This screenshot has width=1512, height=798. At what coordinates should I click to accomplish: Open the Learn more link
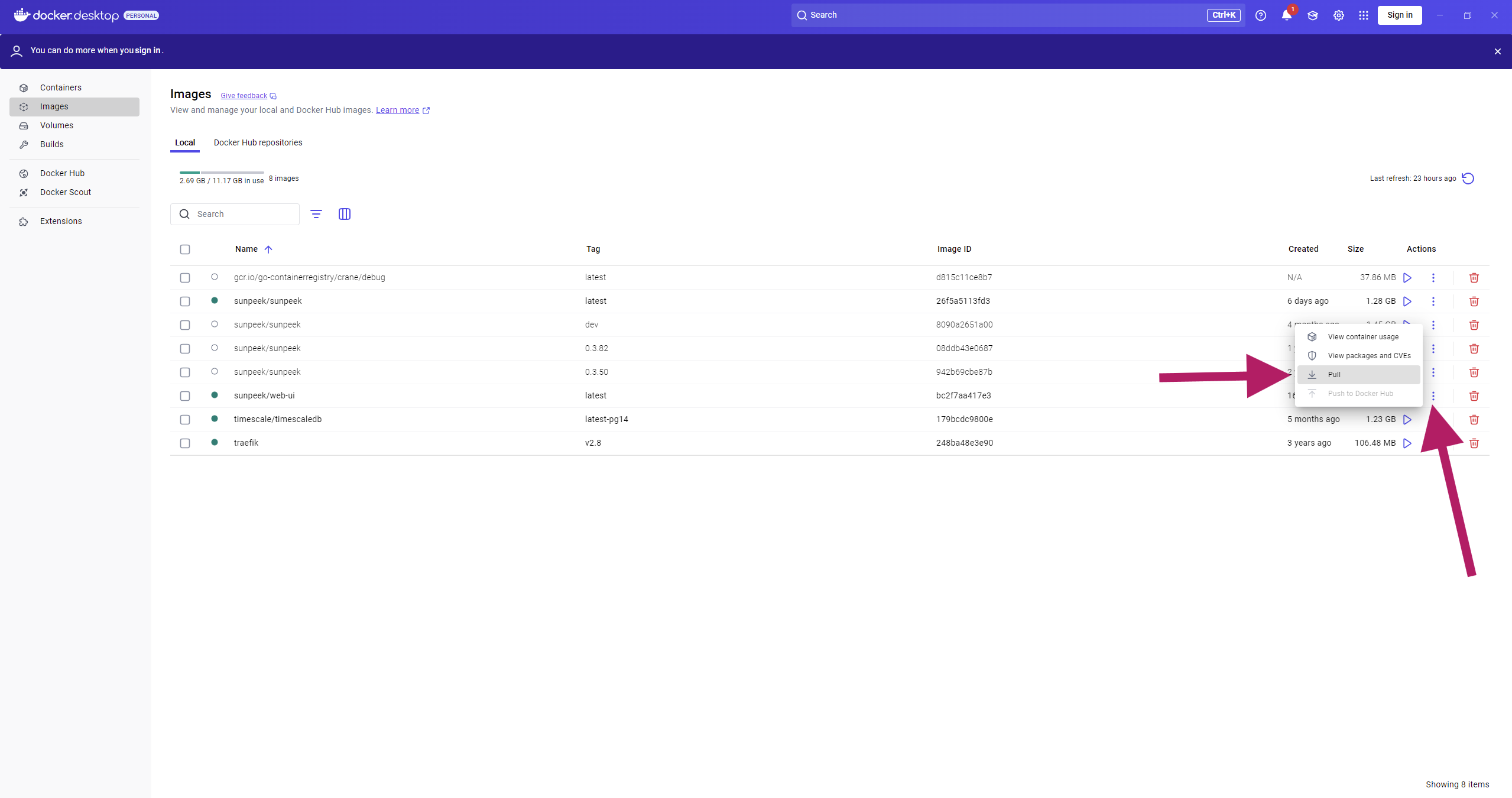point(397,110)
